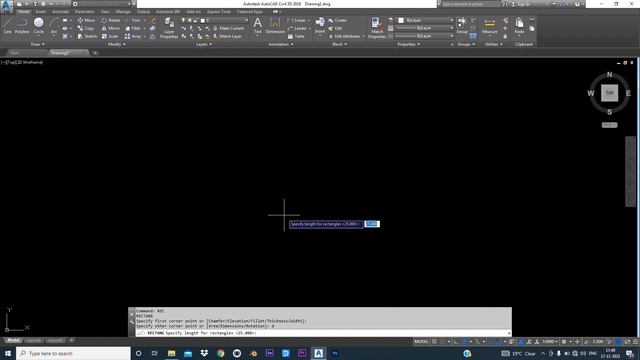Screen dimensions: 640x360
Task: Click Make Current layer button
Action: [x=228, y=28]
